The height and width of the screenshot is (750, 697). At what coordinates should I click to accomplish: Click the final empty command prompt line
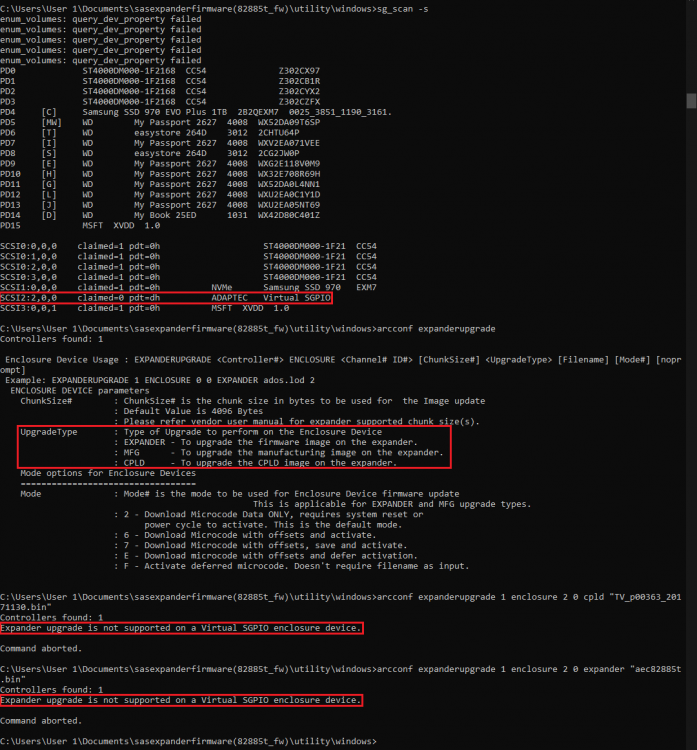click(188, 741)
